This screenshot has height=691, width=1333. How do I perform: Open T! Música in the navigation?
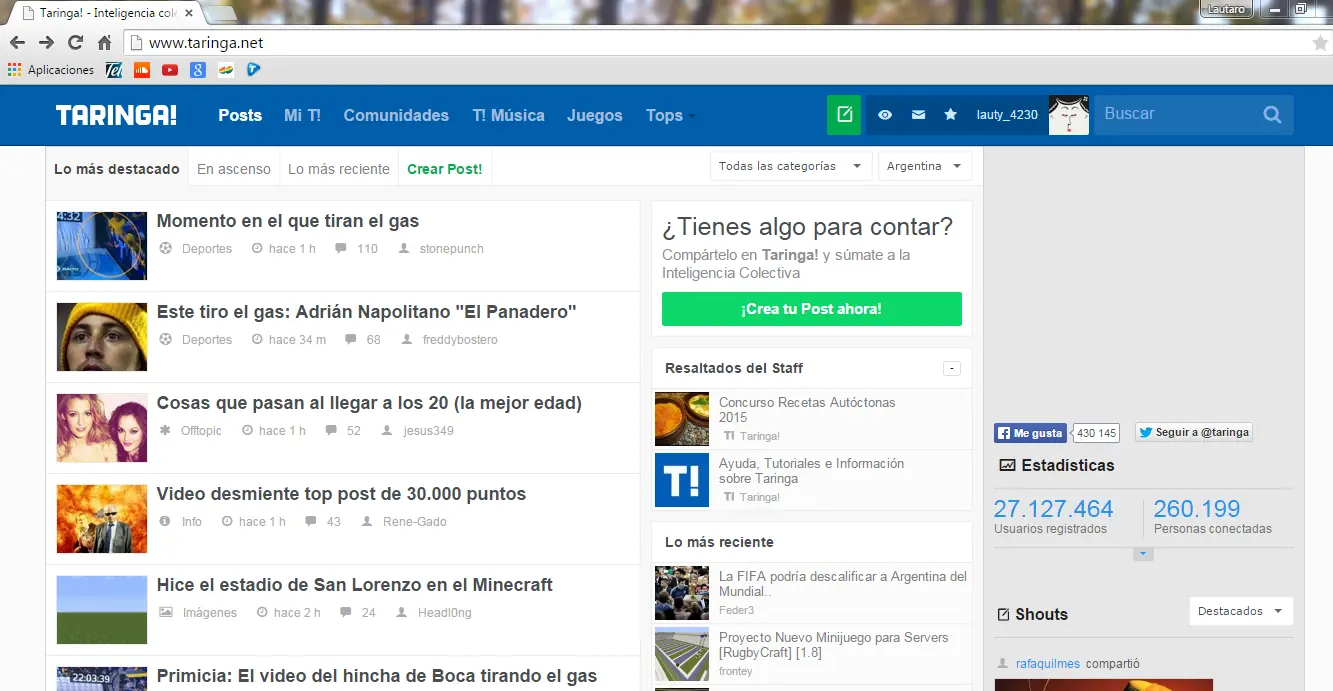coord(508,115)
